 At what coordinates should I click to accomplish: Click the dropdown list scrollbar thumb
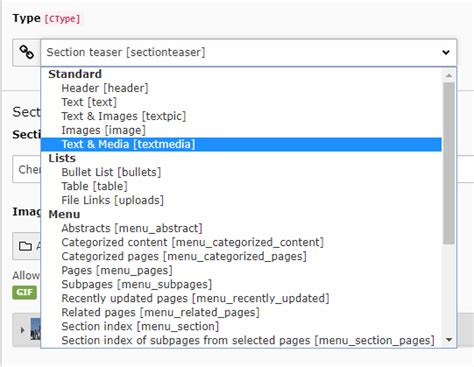pos(449,163)
